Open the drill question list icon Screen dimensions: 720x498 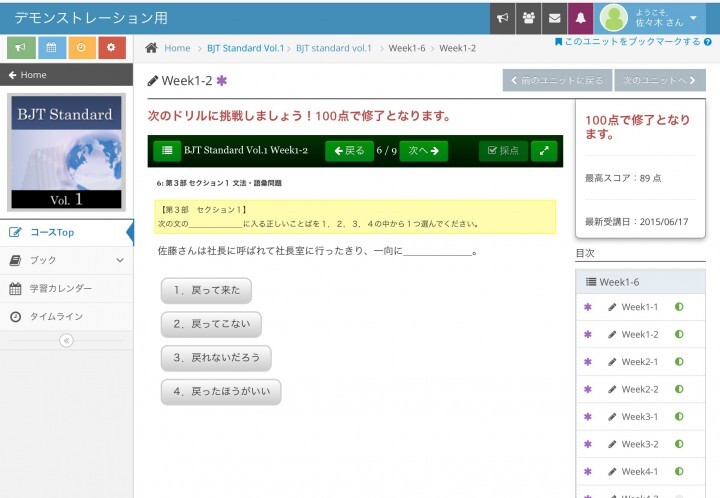click(x=167, y=151)
